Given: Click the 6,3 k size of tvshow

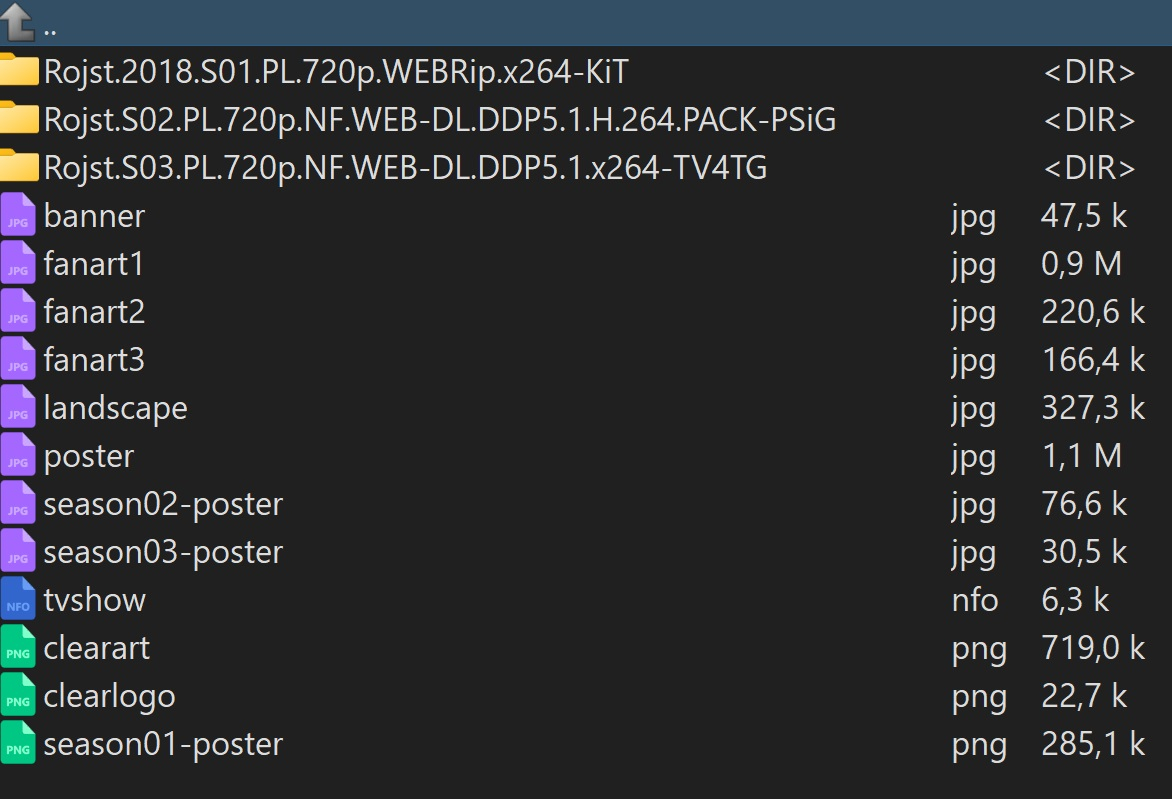Looking at the screenshot, I should click(x=1075, y=600).
